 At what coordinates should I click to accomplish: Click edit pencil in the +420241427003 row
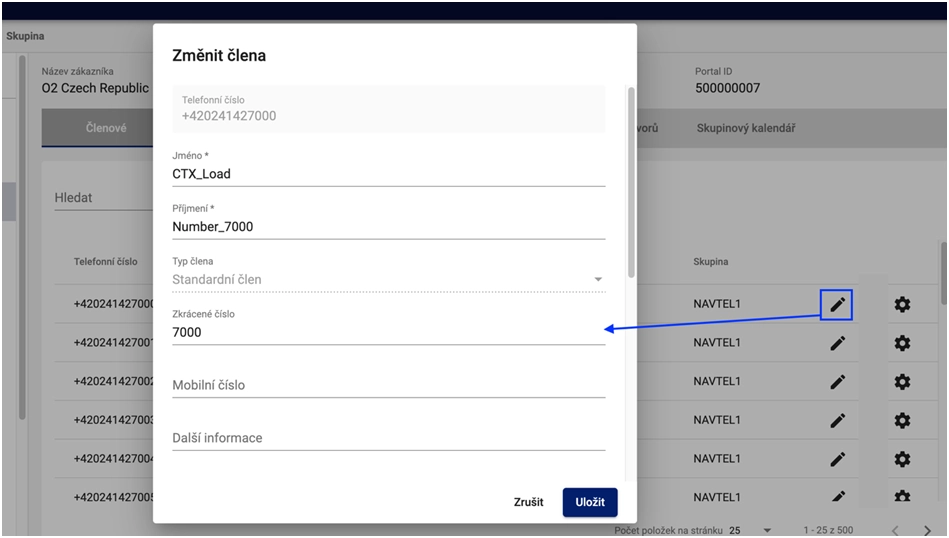click(x=837, y=420)
